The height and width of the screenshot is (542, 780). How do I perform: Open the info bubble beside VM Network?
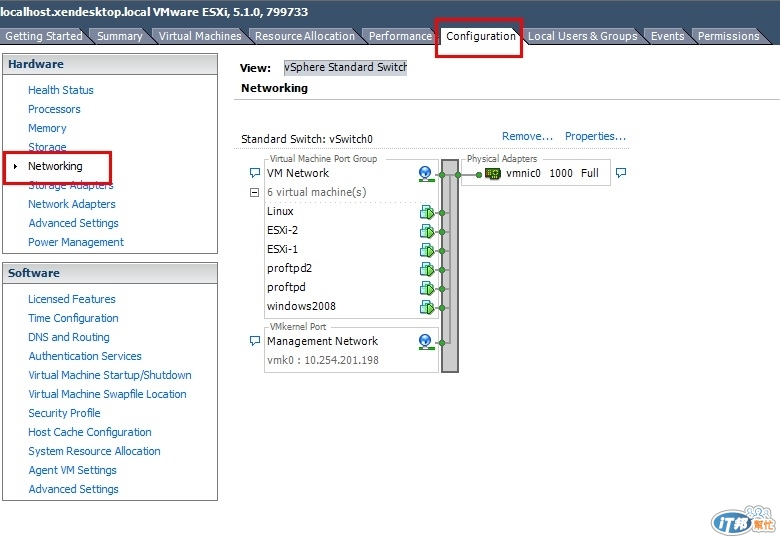(x=254, y=173)
